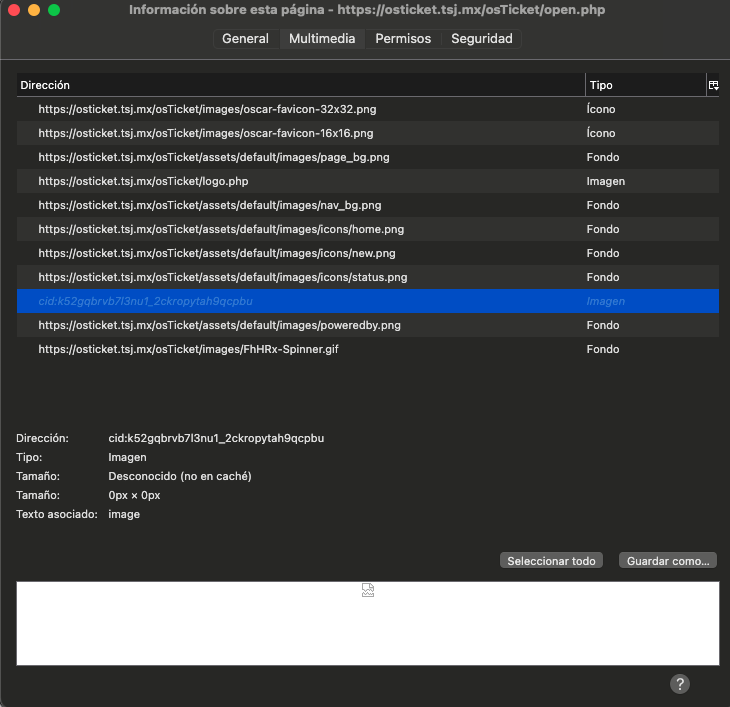The image size is (730, 707).
Task: Click the column picker icon in table header
Action: click(713, 86)
